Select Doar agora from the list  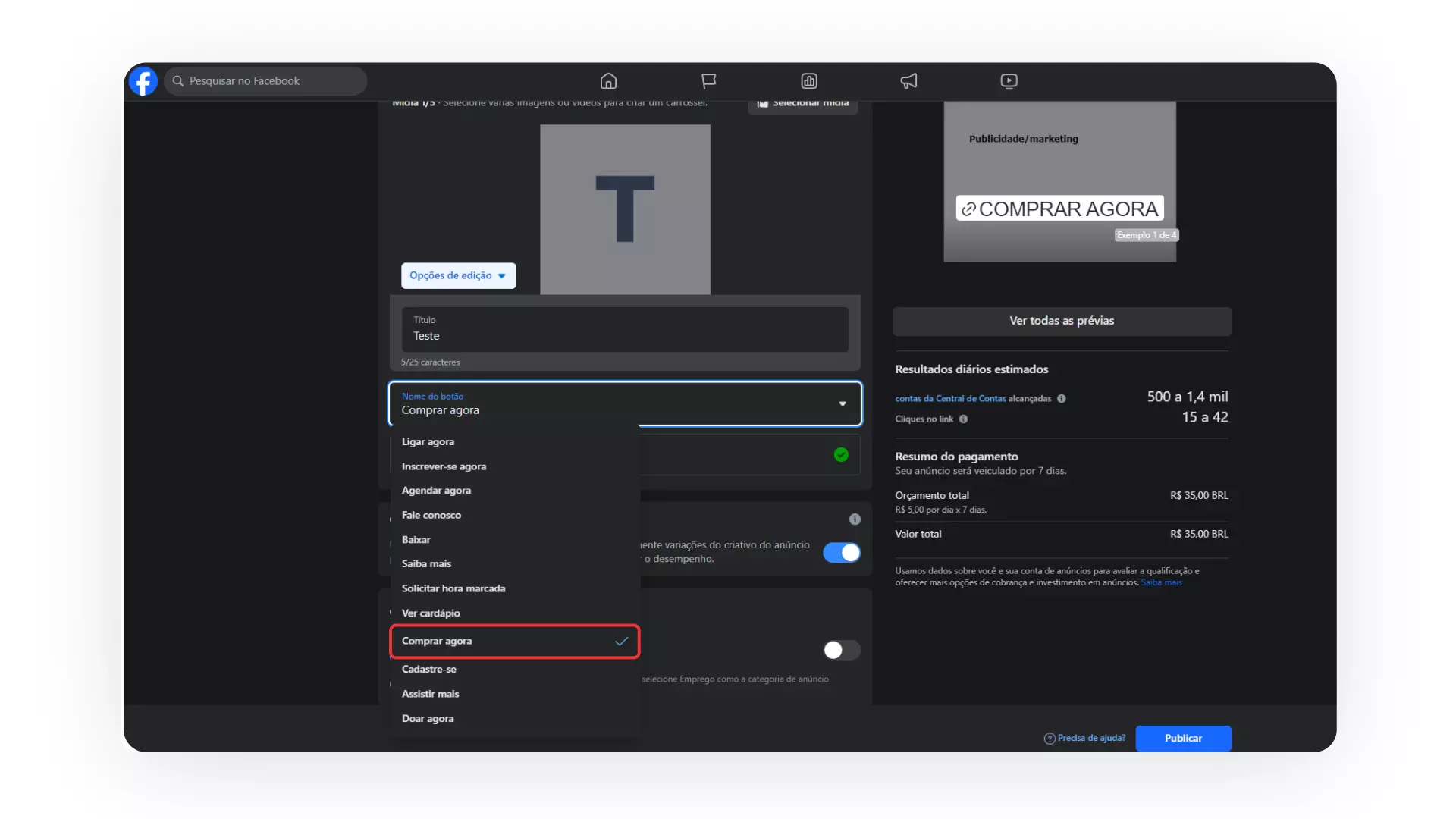pos(428,719)
